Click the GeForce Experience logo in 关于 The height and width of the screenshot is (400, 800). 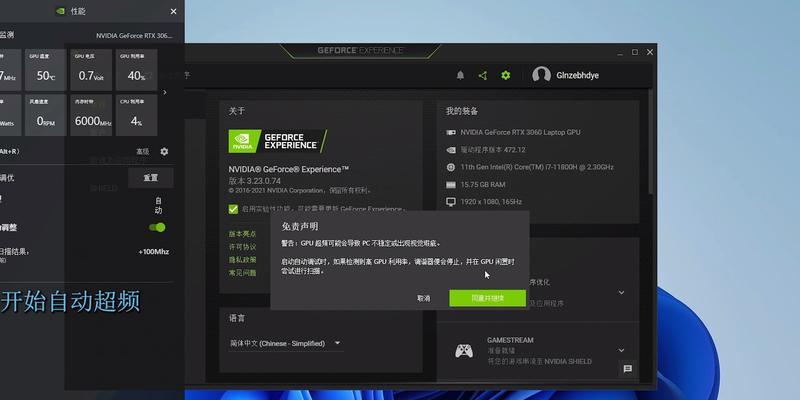(278, 141)
